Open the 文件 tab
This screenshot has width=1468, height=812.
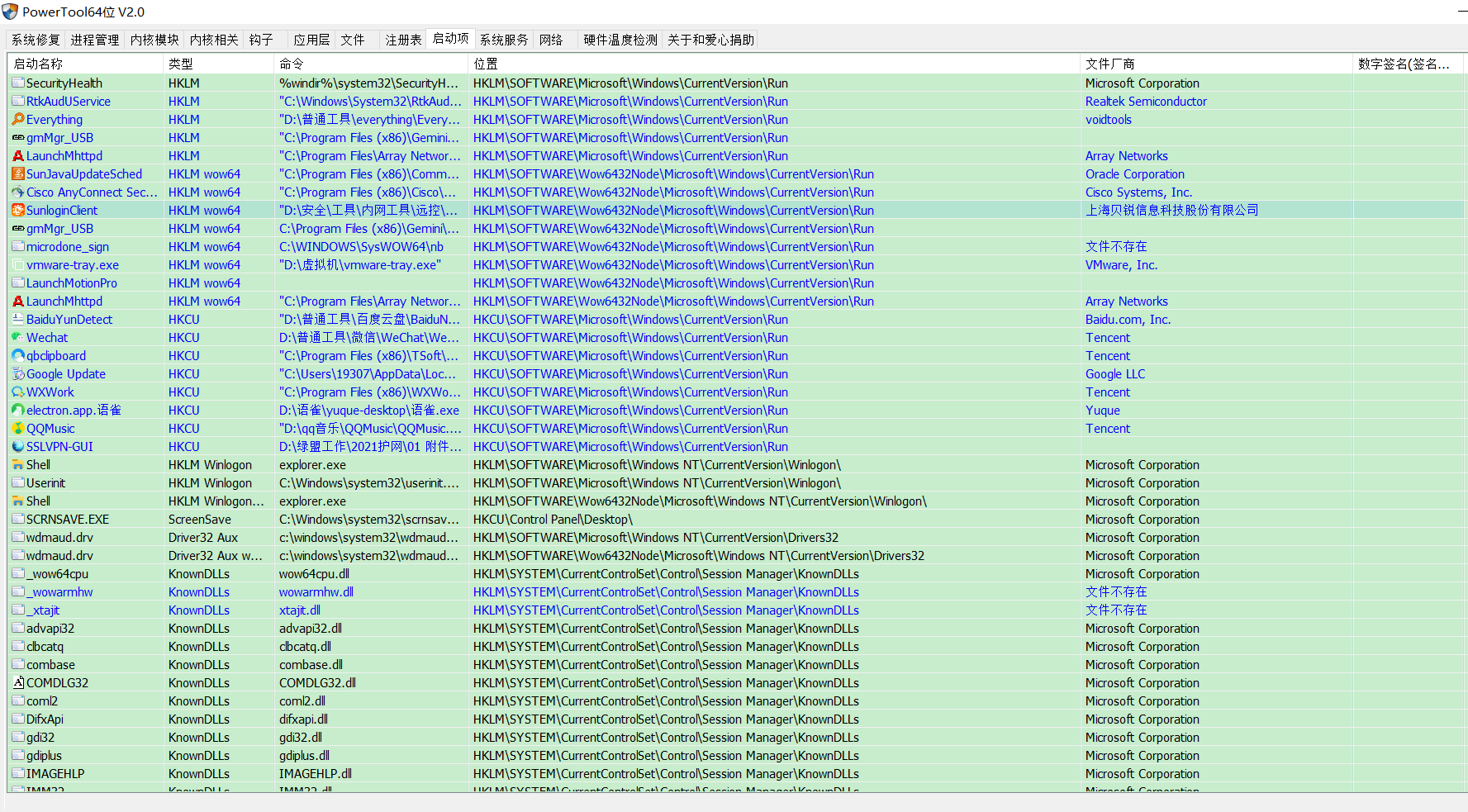[x=358, y=40]
